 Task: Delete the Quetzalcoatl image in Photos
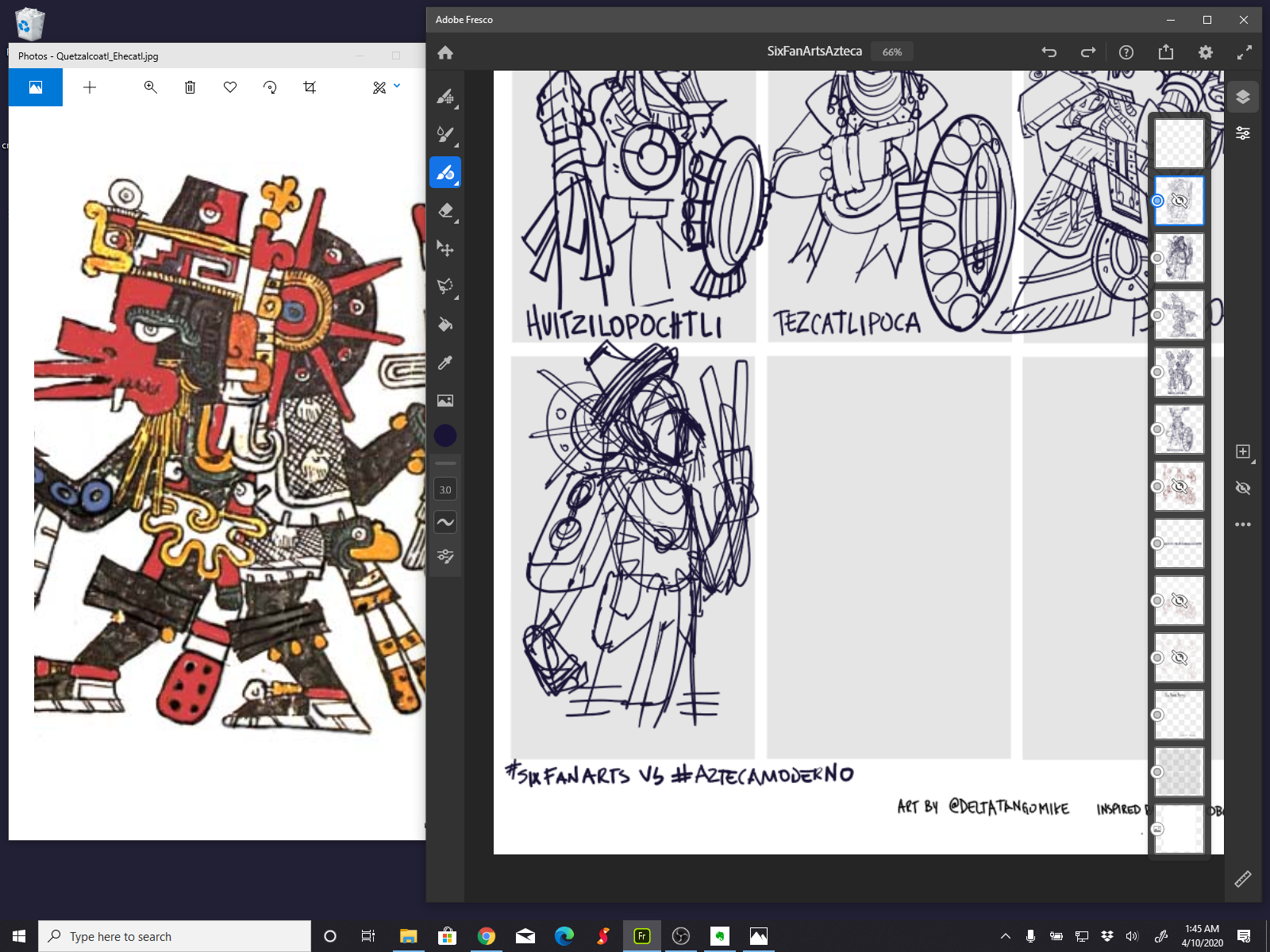tap(190, 87)
